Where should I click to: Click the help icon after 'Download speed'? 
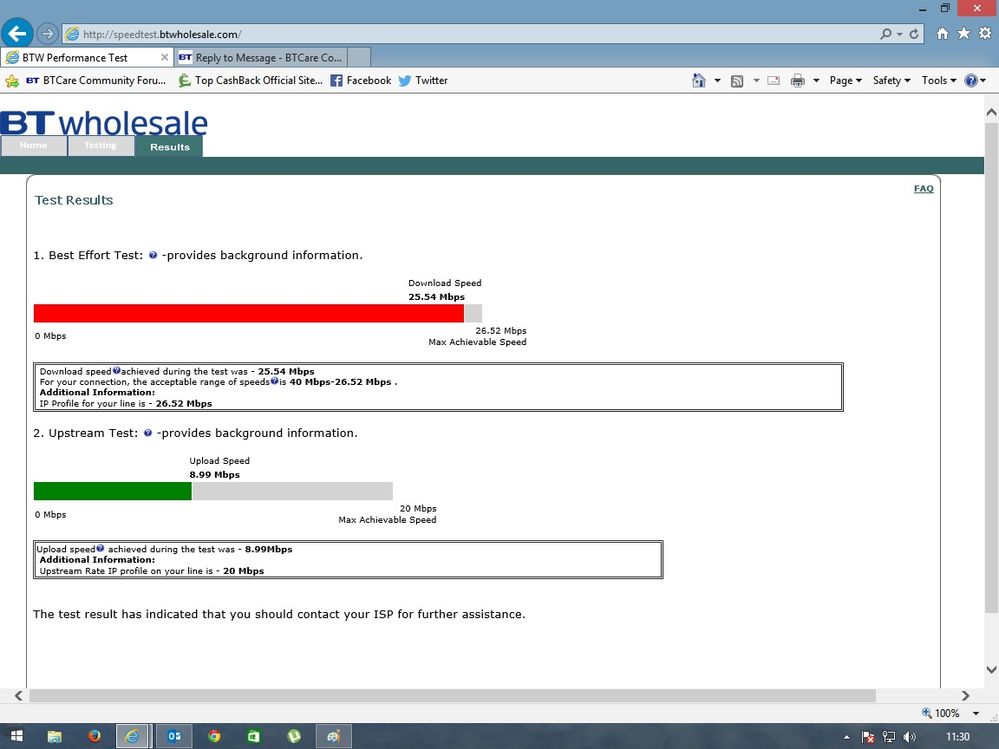(x=117, y=371)
